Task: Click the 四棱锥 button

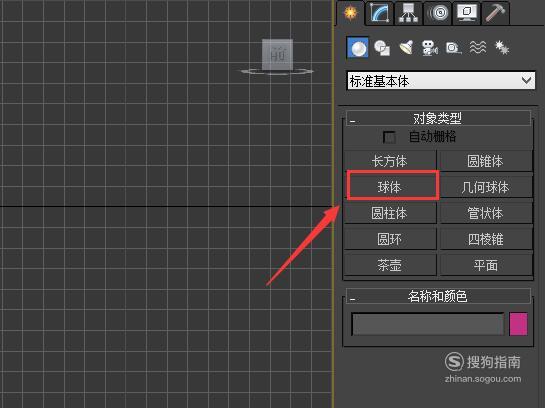Action: pos(486,239)
